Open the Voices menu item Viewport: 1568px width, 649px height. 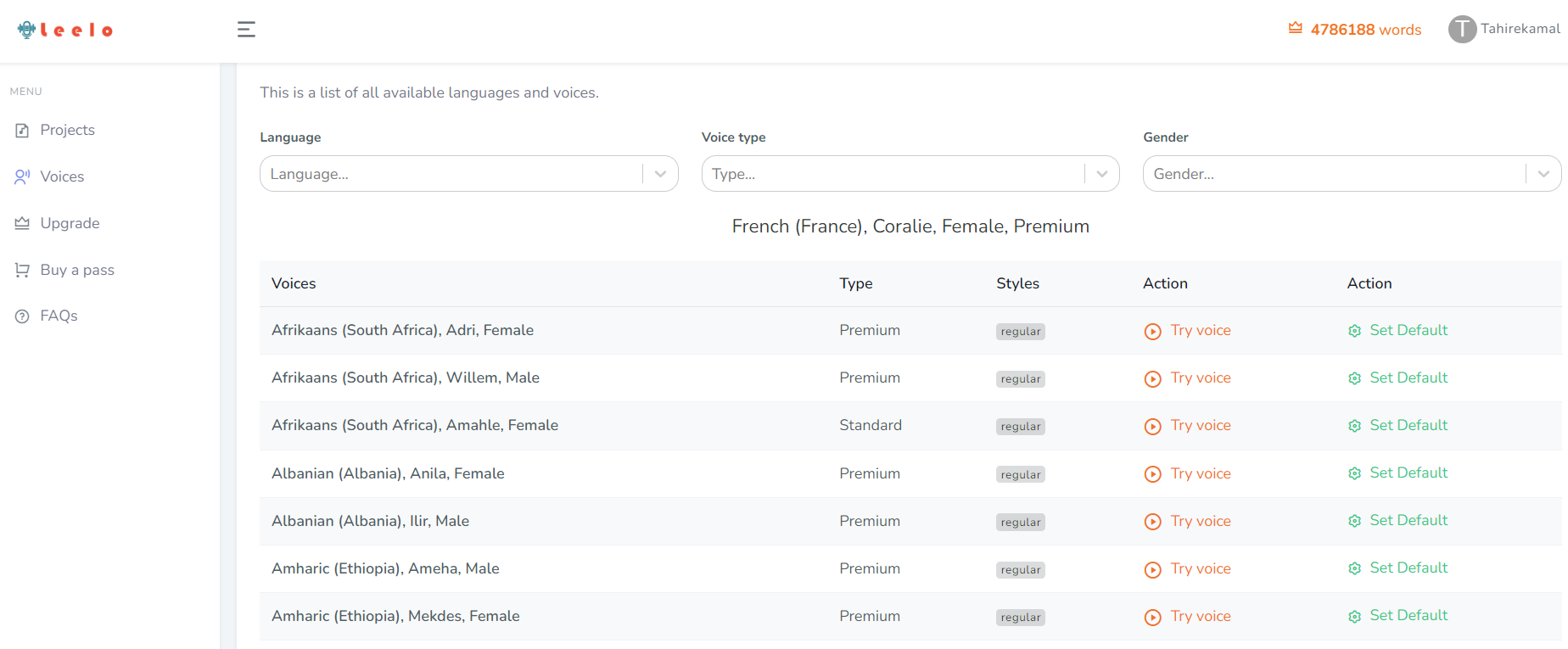(62, 176)
